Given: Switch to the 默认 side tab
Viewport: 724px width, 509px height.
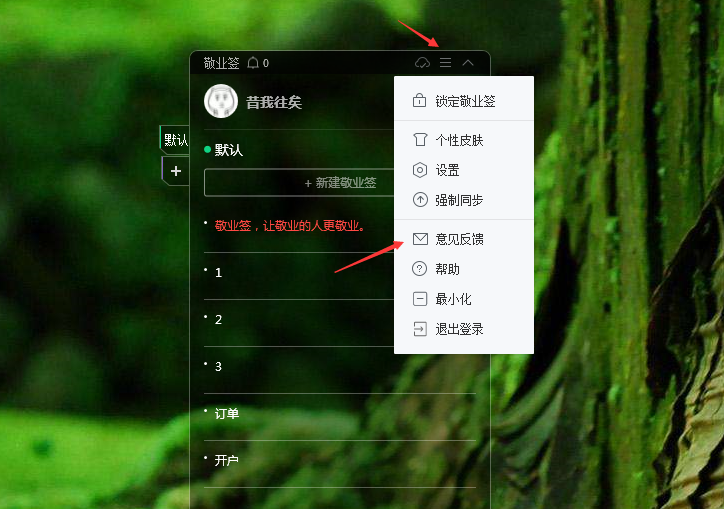Looking at the screenshot, I should (x=175, y=139).
